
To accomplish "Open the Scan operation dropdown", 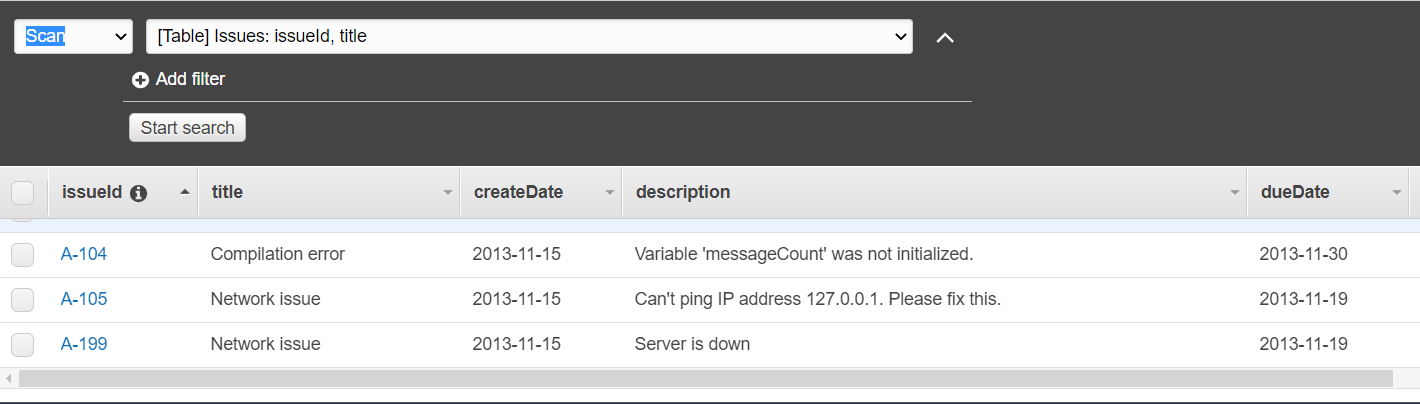I will [74, 37].
